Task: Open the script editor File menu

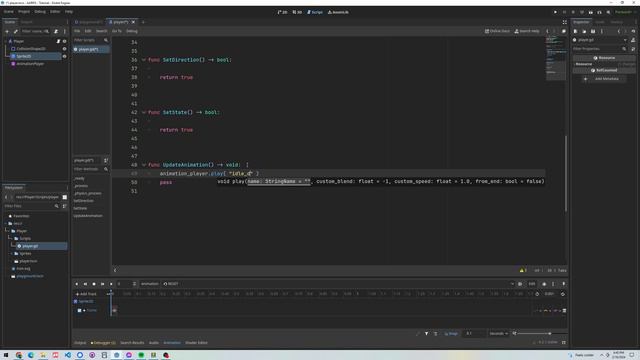Action: pyautogui.click(x=77, y=31)
